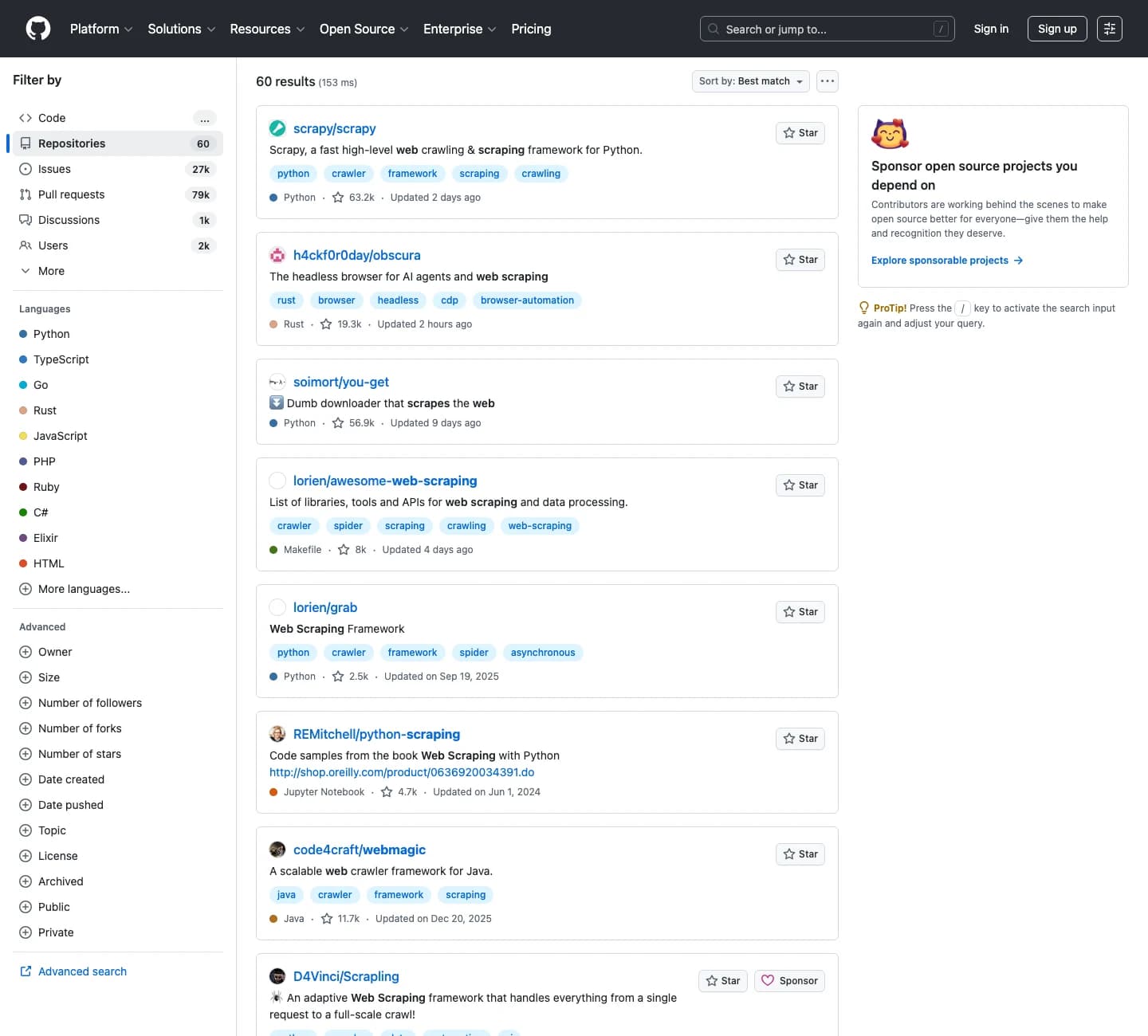
Task: Select the Issues filter
Action: 118,169
